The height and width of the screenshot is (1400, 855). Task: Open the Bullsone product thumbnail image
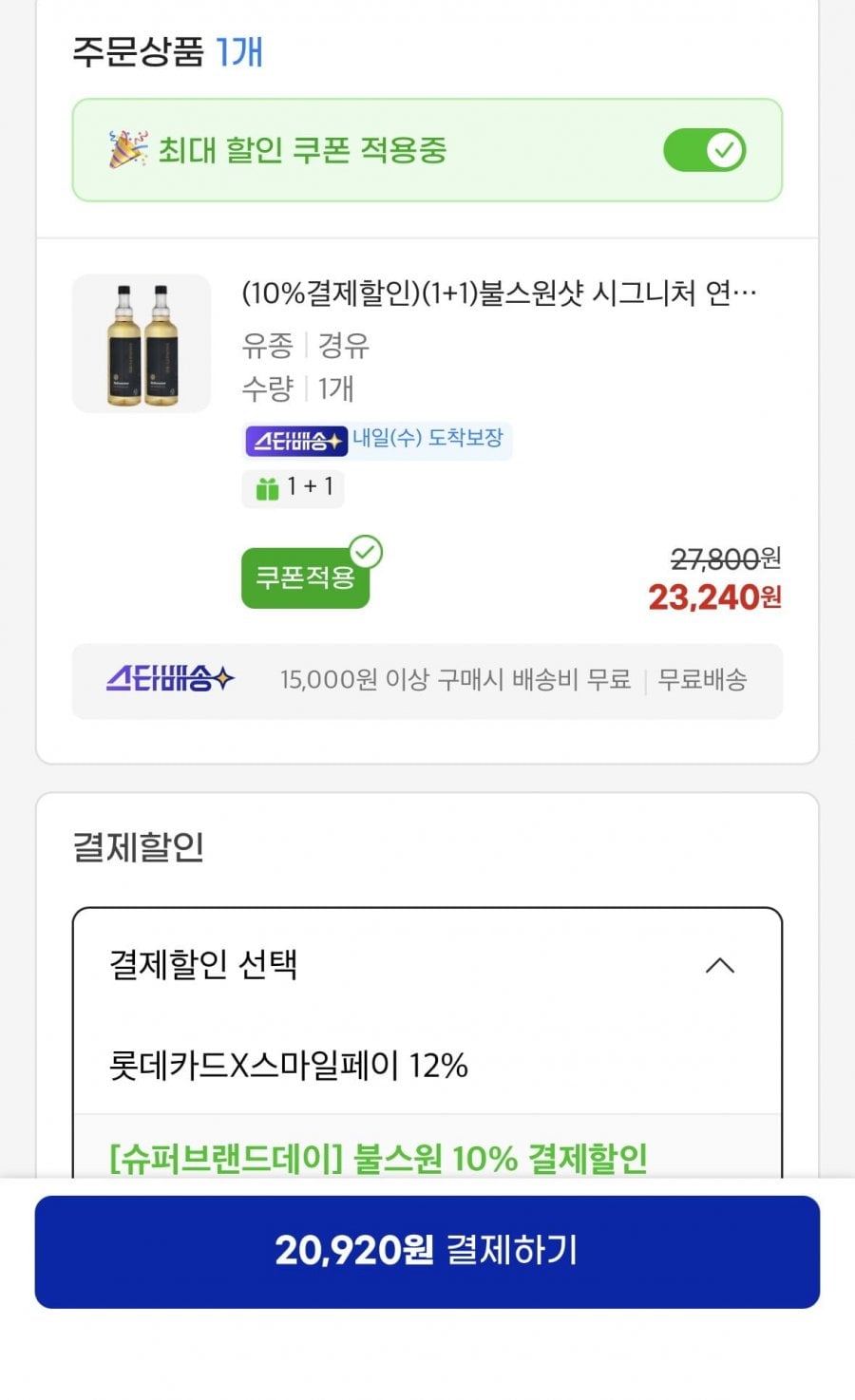[142, 344]
